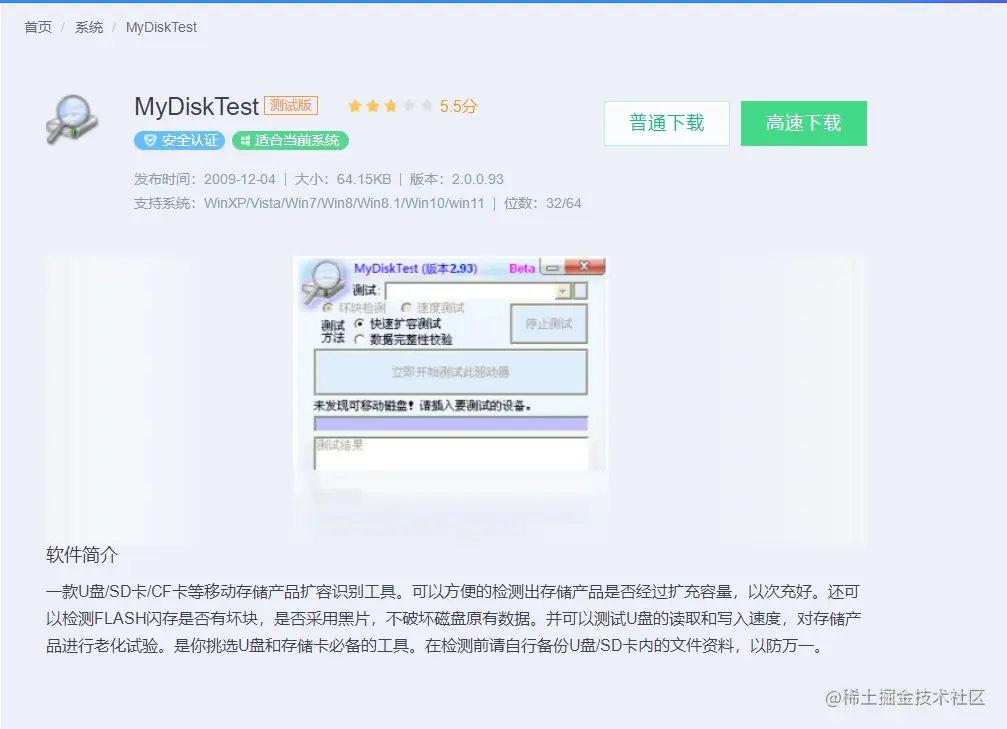Viewport: 1007px width, 729px height.
Task: Click the MyDiskTest breadcrumb entry
Action: [x=161, y=27]
